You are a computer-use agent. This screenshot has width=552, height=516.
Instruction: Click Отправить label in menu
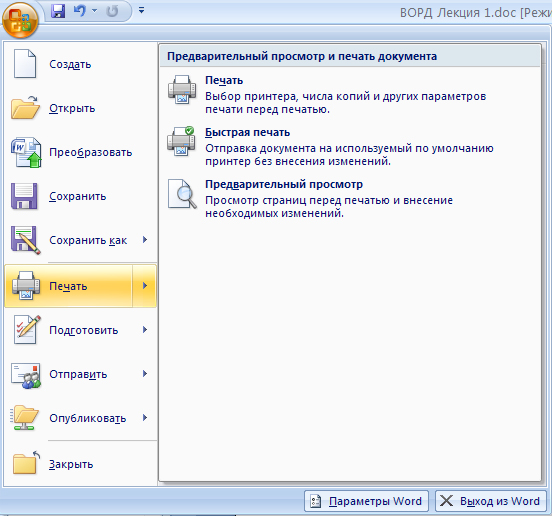pyautogui.click(x=78, y=374)
